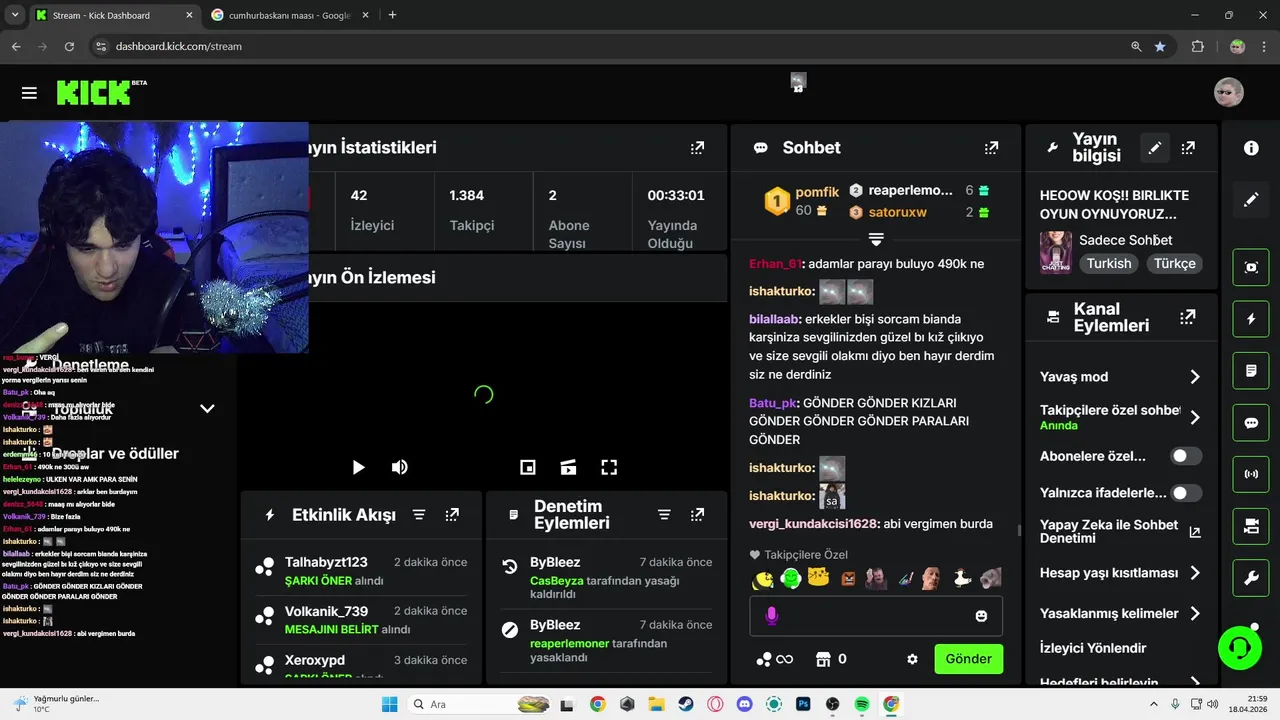
Task: Toggle theater mode on stream preview
Action: (x=568, y=467)
